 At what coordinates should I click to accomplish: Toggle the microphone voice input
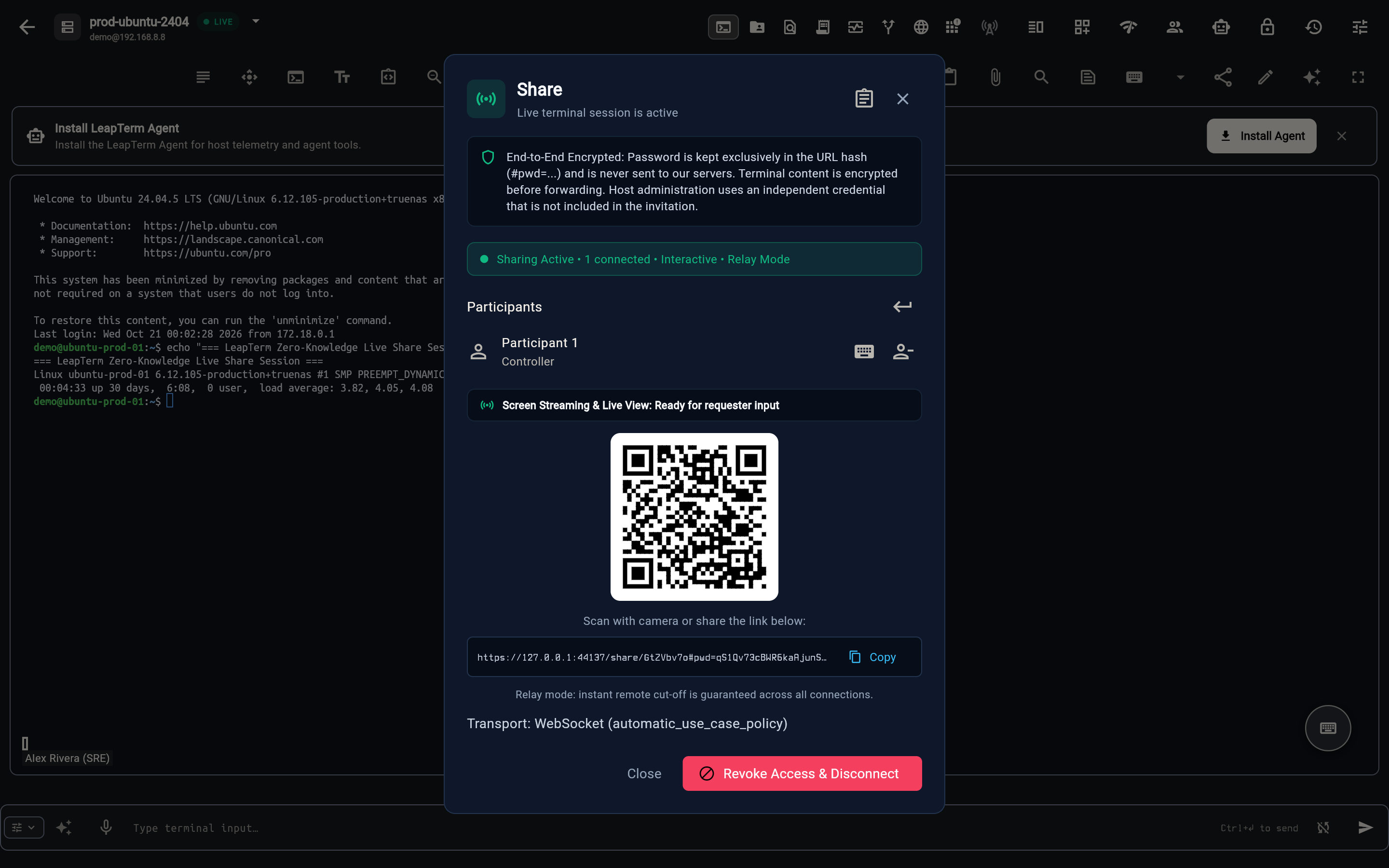(x=106, y=827)
